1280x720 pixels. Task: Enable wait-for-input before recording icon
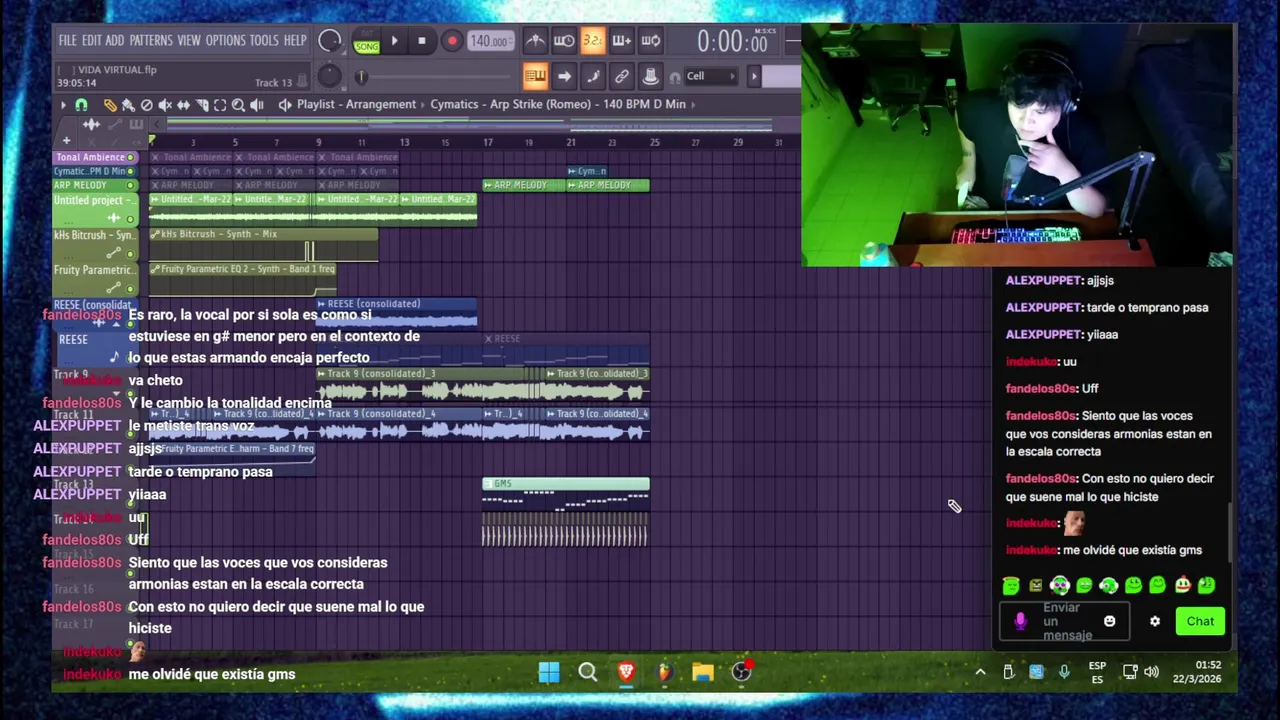(564, 41)
